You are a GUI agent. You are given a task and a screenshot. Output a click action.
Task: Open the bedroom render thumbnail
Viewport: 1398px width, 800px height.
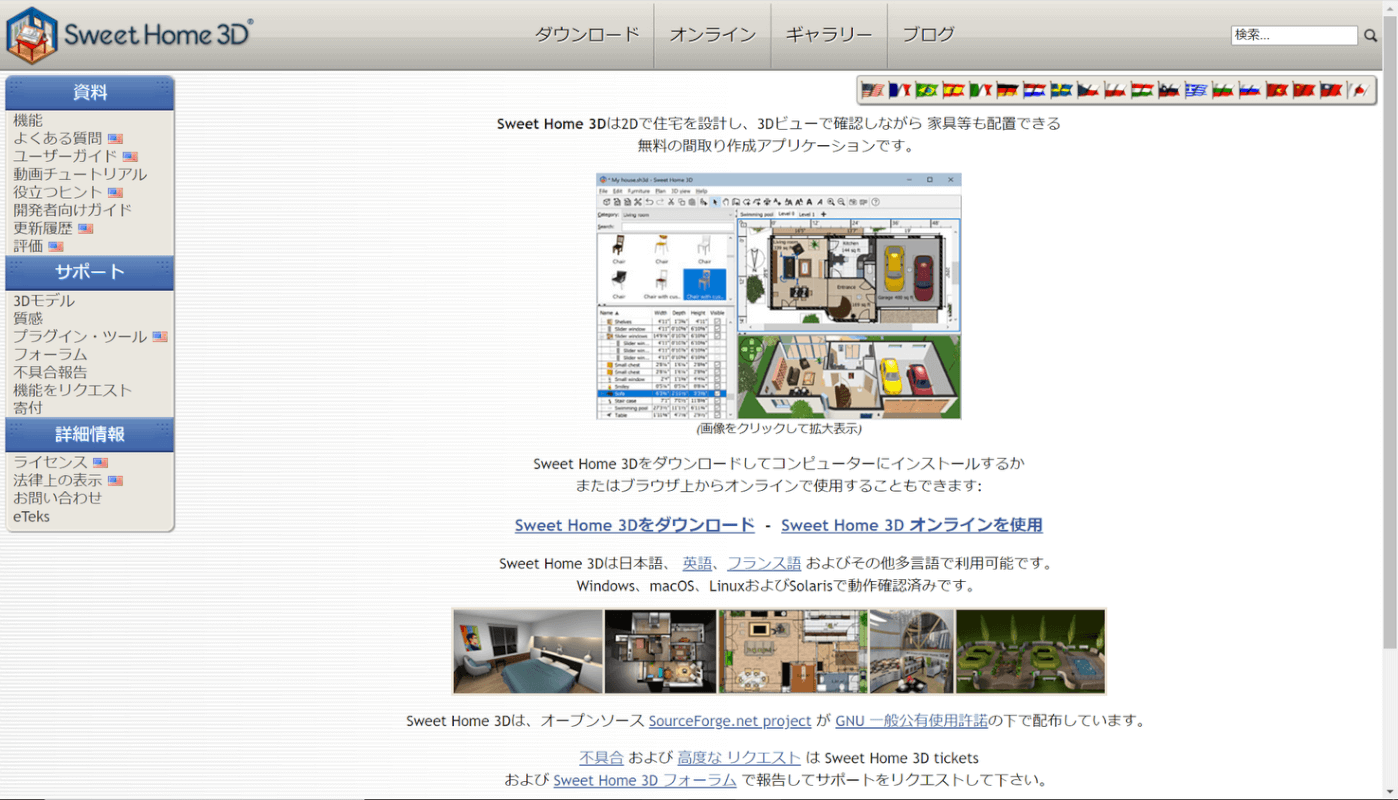click(x=528, y=651)
